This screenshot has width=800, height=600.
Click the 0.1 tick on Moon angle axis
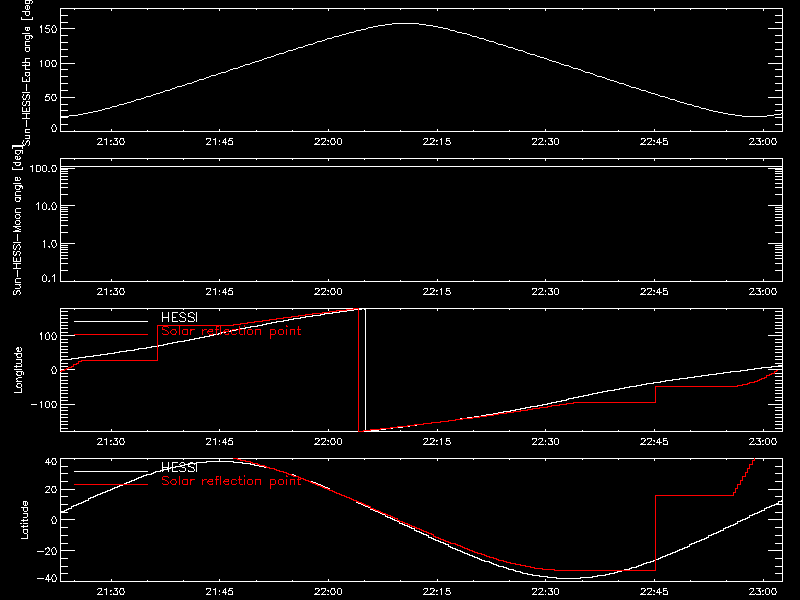[x=49, y=278]
